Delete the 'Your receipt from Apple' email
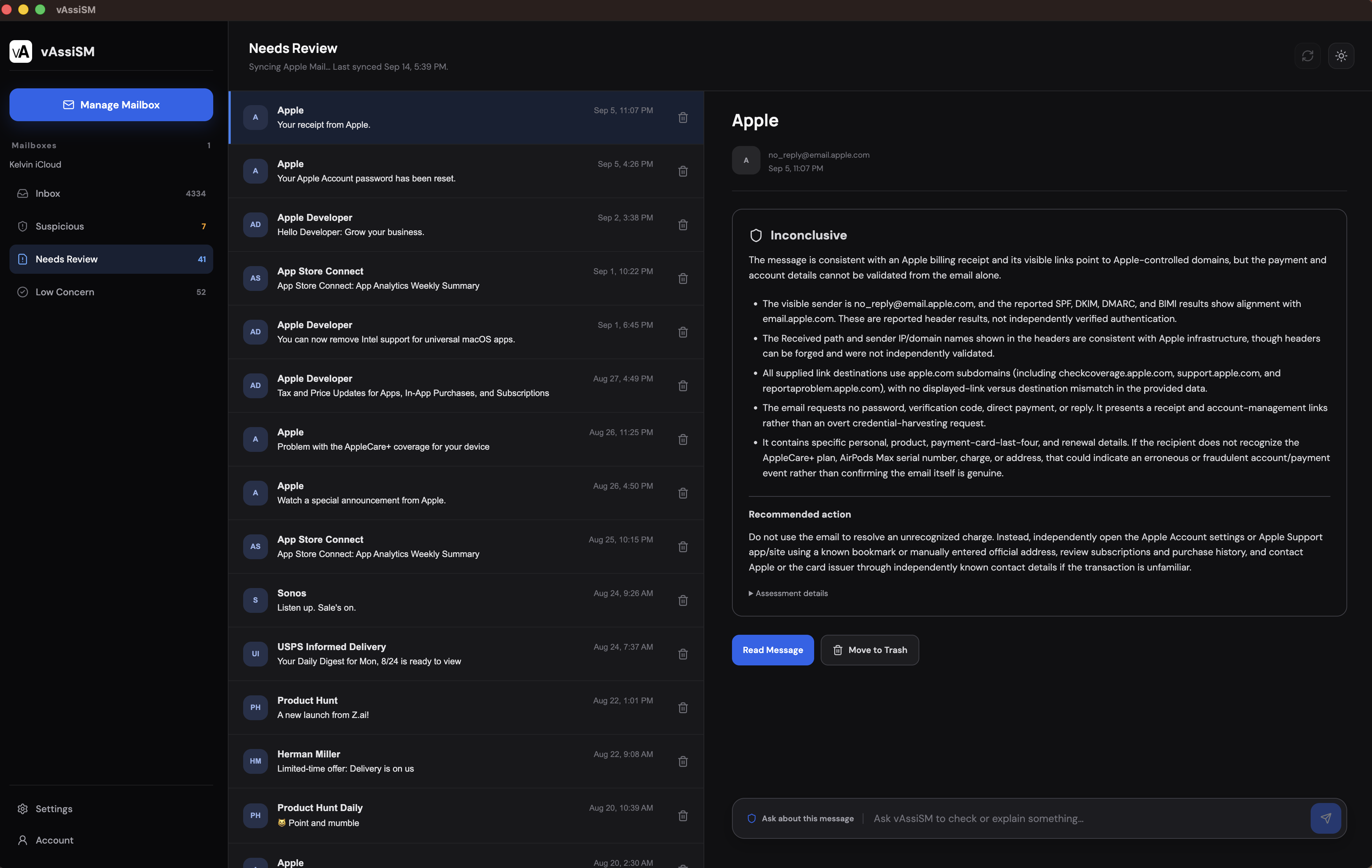The image size is (1372, 868). (x=683, y=117)
